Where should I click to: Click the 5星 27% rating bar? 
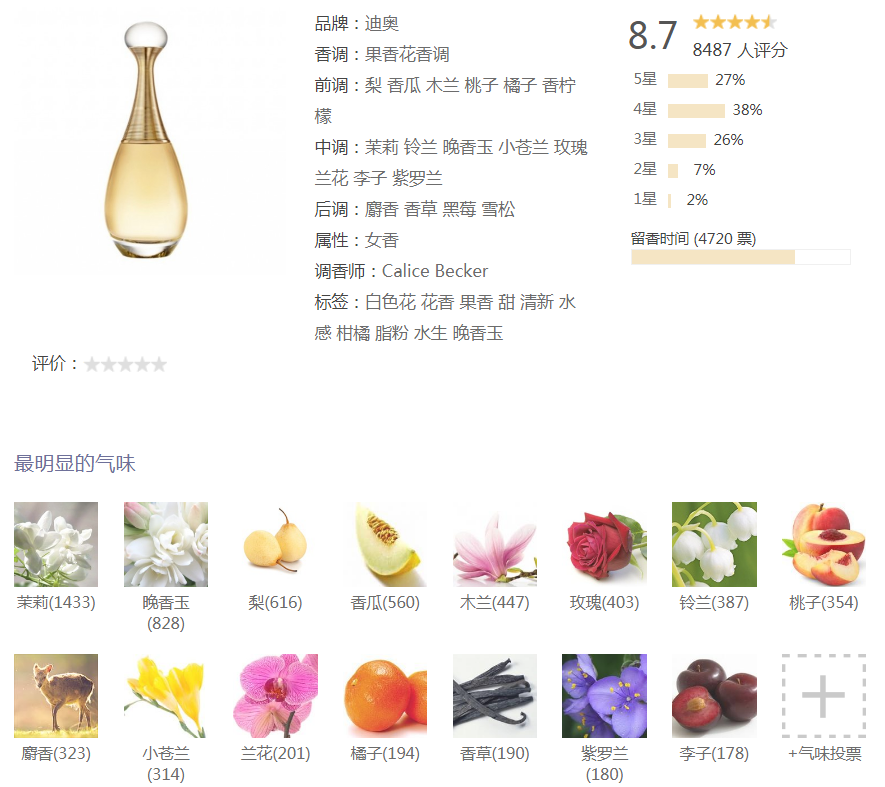[x=688, y=81]
